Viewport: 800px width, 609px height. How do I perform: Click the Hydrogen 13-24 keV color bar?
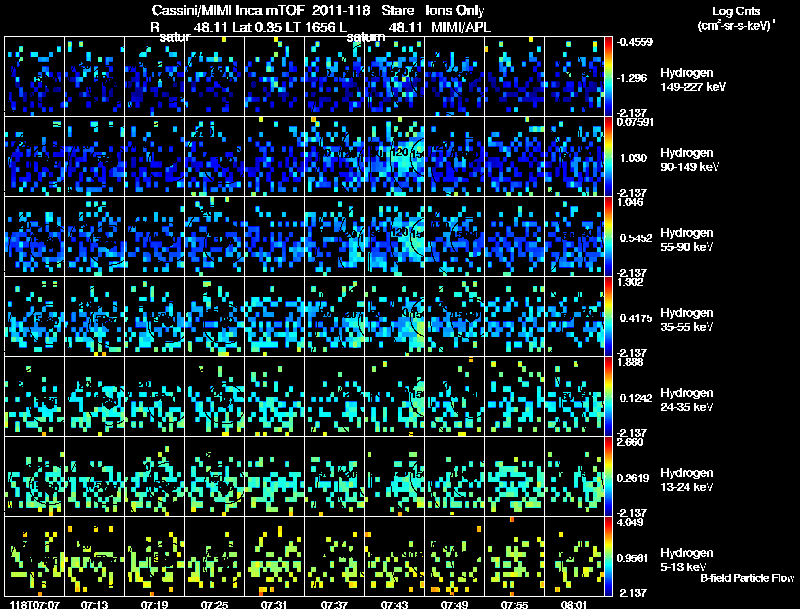point(608,477)
